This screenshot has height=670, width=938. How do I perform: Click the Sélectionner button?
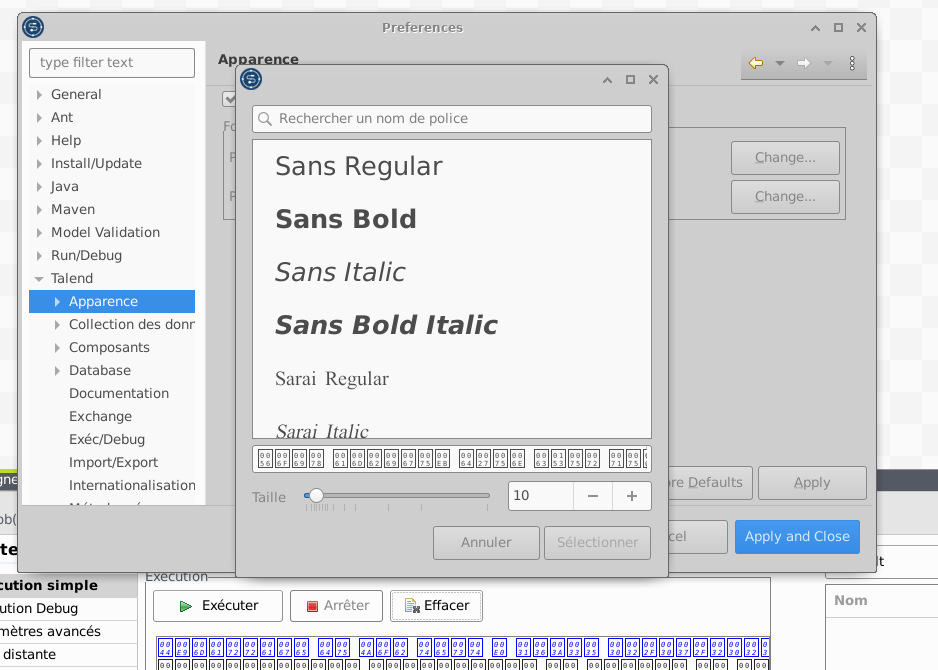coord(598,543)
